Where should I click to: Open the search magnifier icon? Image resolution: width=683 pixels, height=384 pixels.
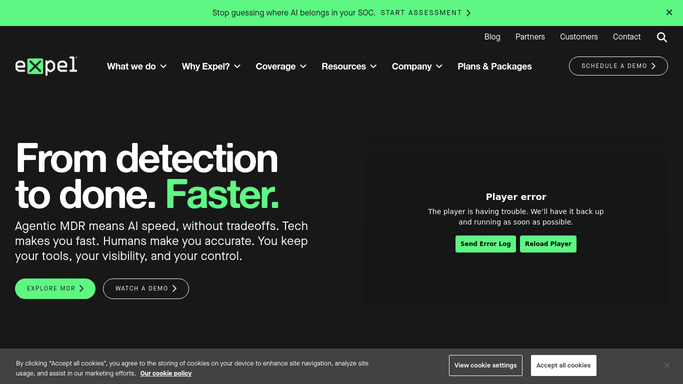point(662,37)
